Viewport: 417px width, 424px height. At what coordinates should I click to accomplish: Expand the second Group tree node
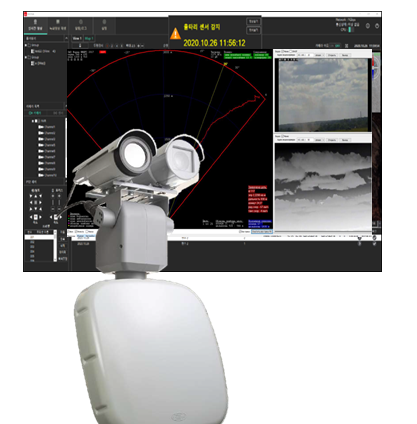click(x=26, y=57)
